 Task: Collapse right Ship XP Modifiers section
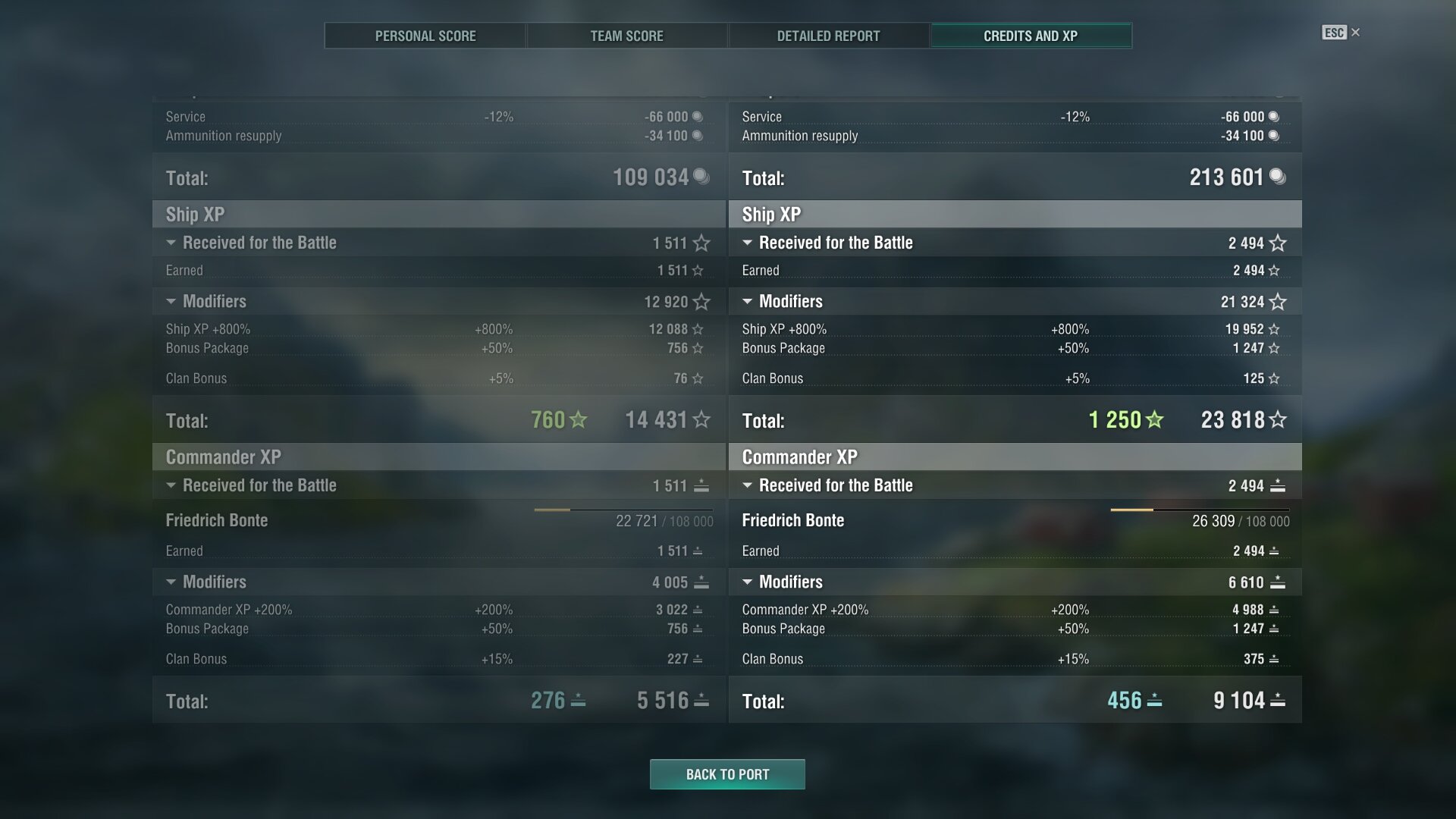[x=747, y=301]
